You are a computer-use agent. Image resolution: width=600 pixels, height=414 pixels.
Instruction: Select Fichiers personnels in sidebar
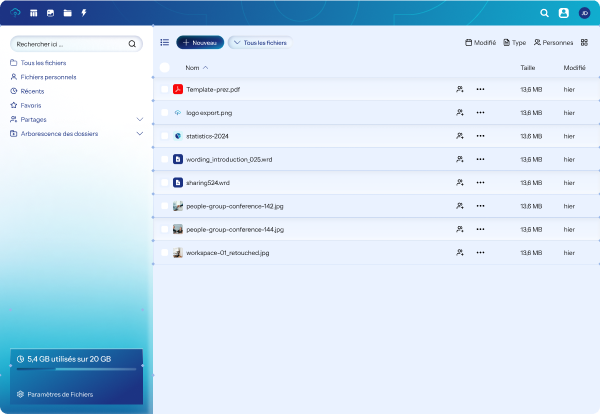pyautogui.click(x=43, y=77)
